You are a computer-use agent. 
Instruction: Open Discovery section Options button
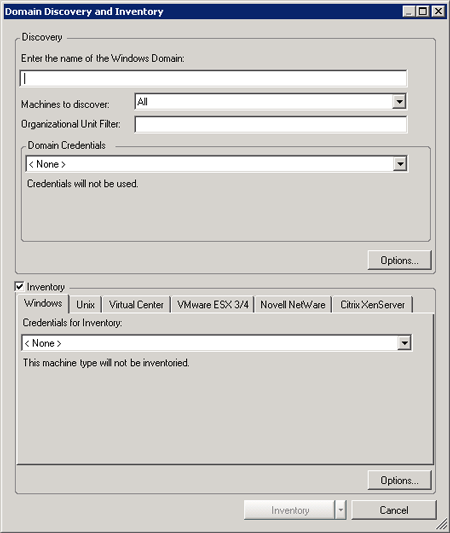[399, 260]
